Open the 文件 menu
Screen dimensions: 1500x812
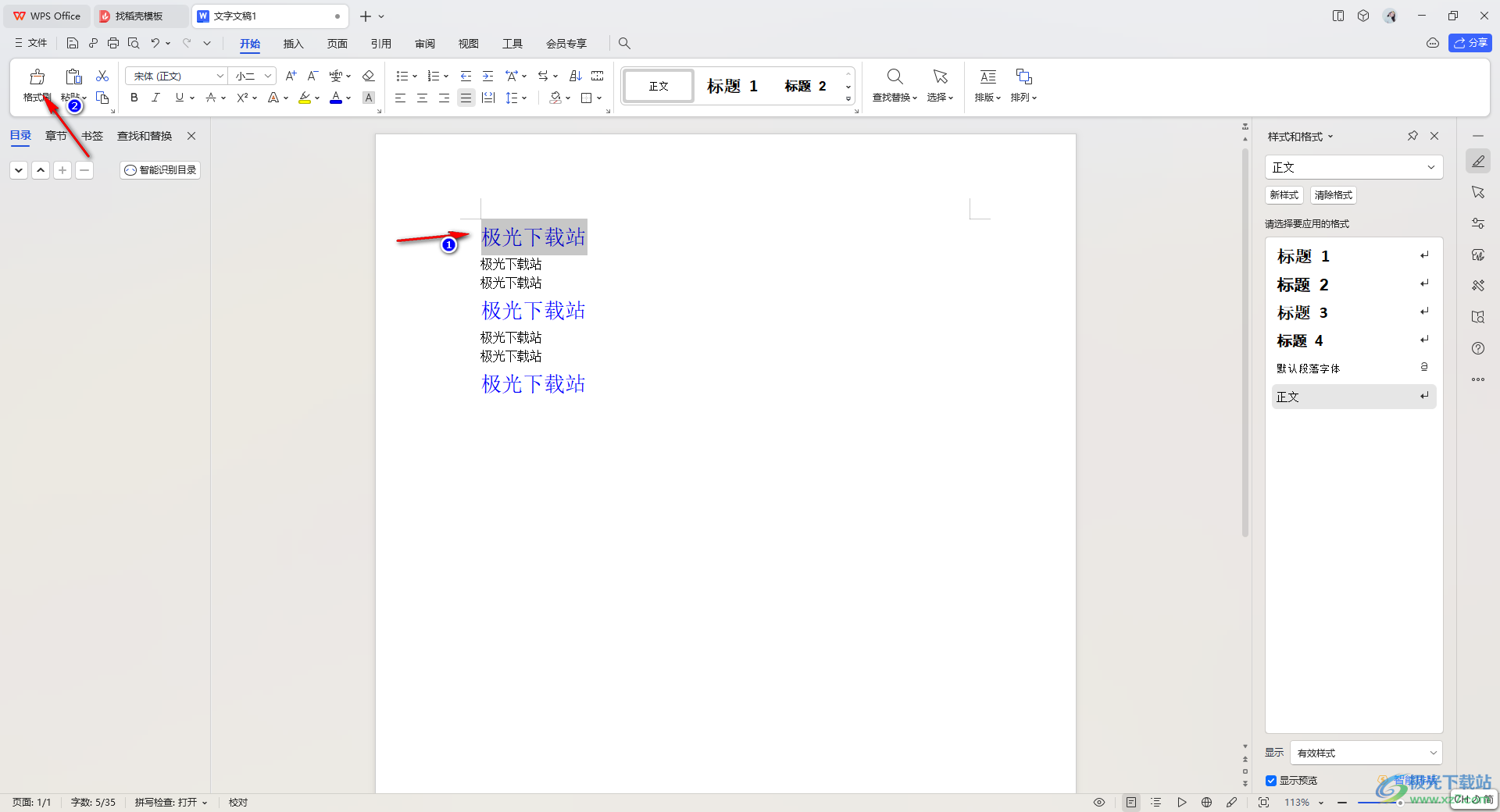(31, 43)
